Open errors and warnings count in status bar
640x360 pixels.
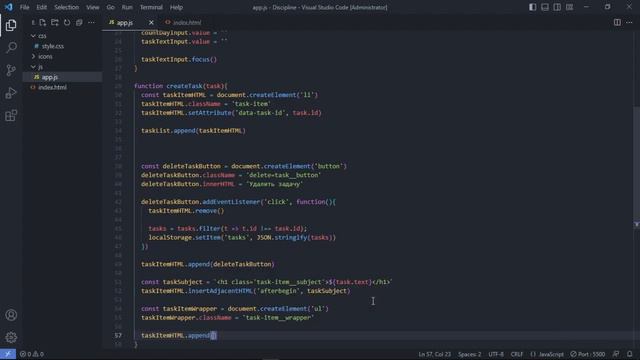coord(32,354)
